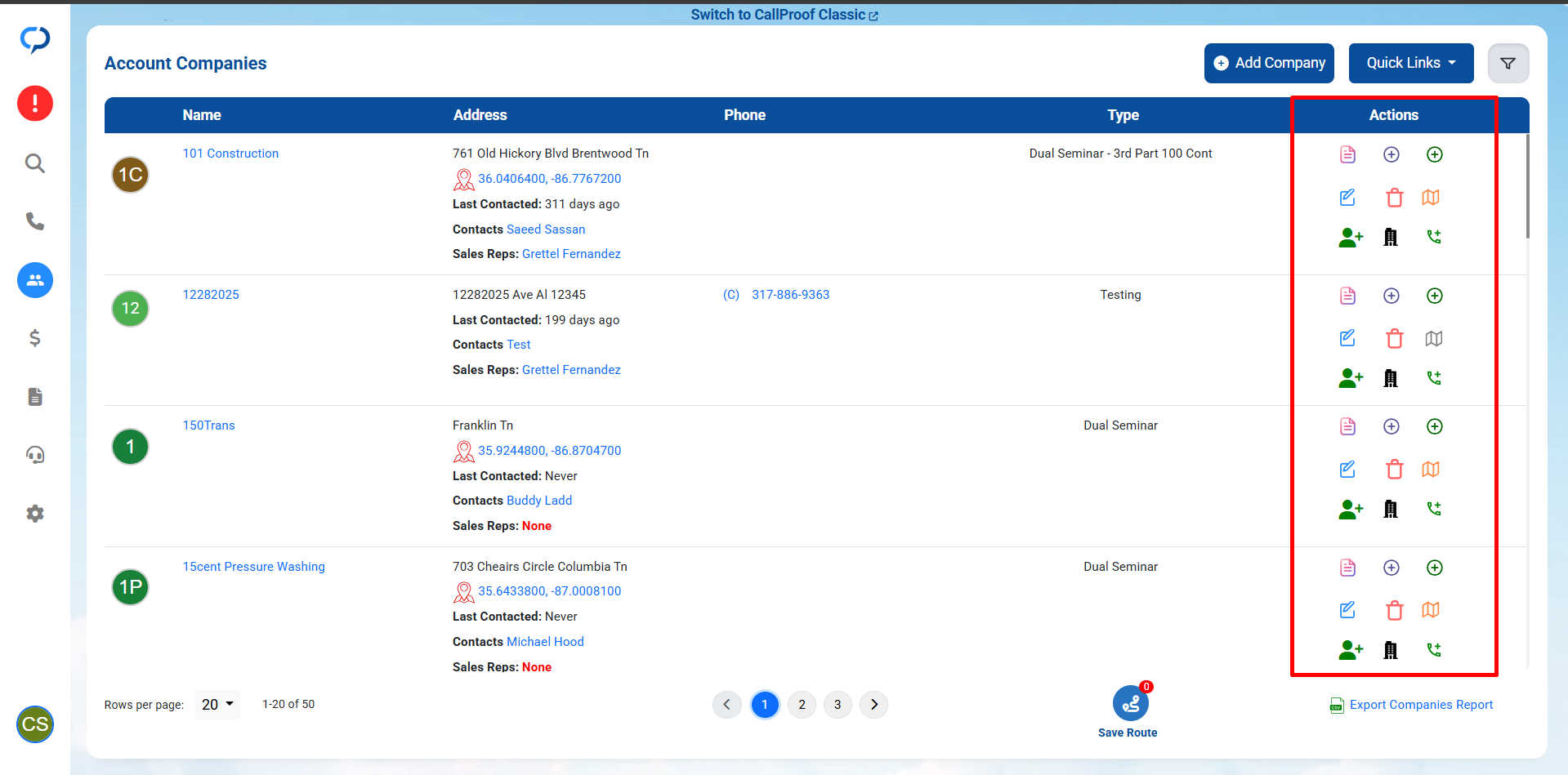Open the 15cent Pressure Washing link
The image size is (1568, 775).
(x=253, y=567)
